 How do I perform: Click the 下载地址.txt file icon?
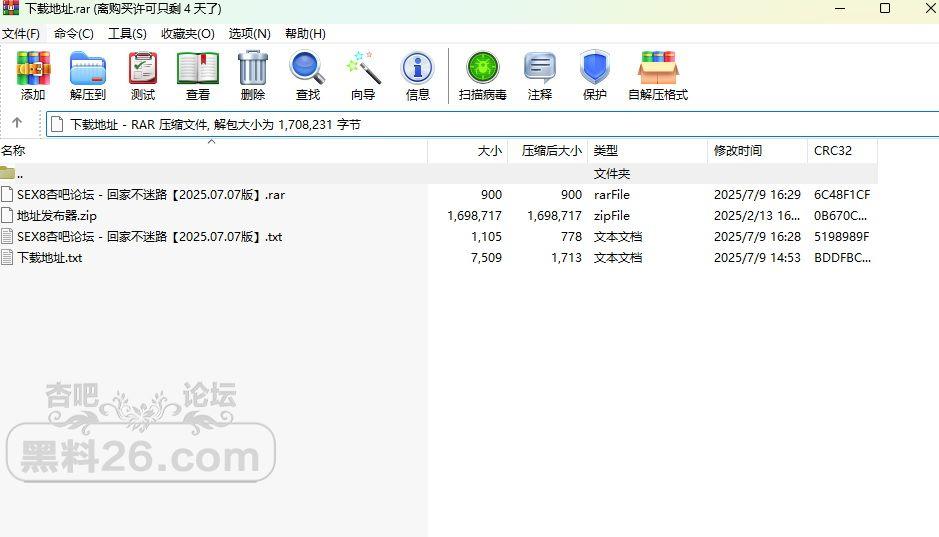(x=7, y=257)
